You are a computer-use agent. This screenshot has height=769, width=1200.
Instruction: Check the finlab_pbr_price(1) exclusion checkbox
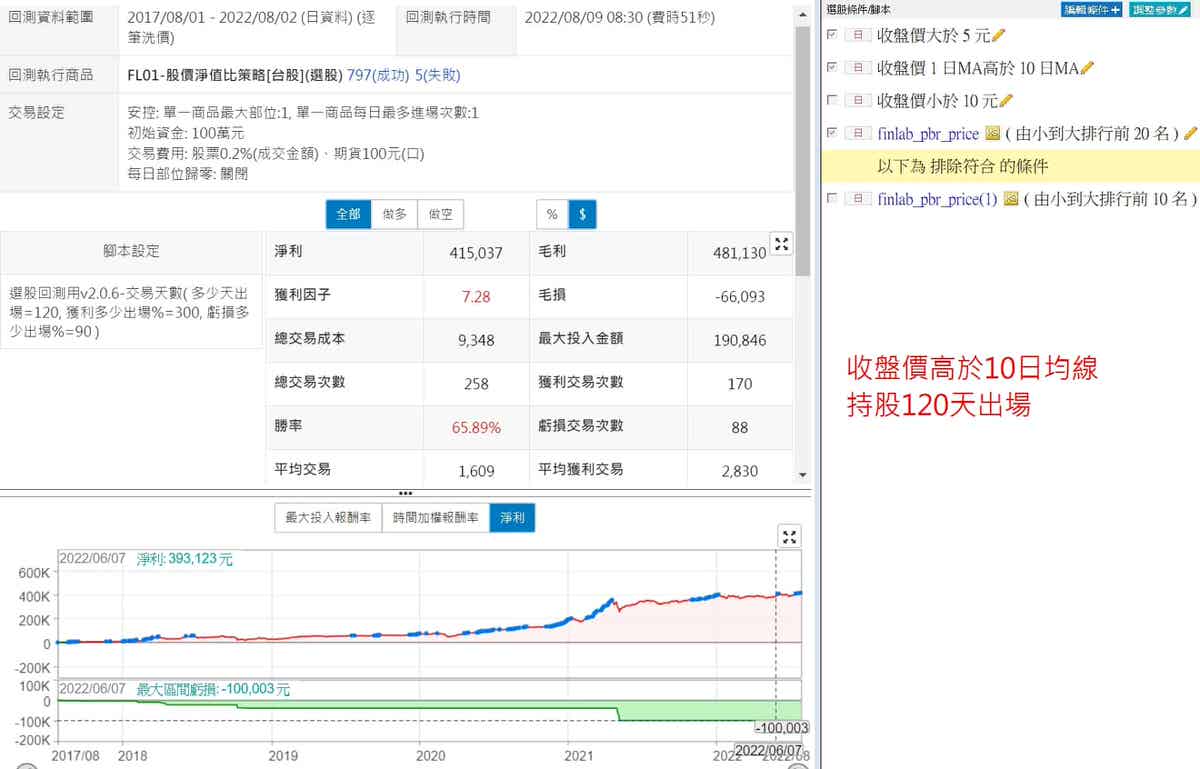tap(832, 199)
